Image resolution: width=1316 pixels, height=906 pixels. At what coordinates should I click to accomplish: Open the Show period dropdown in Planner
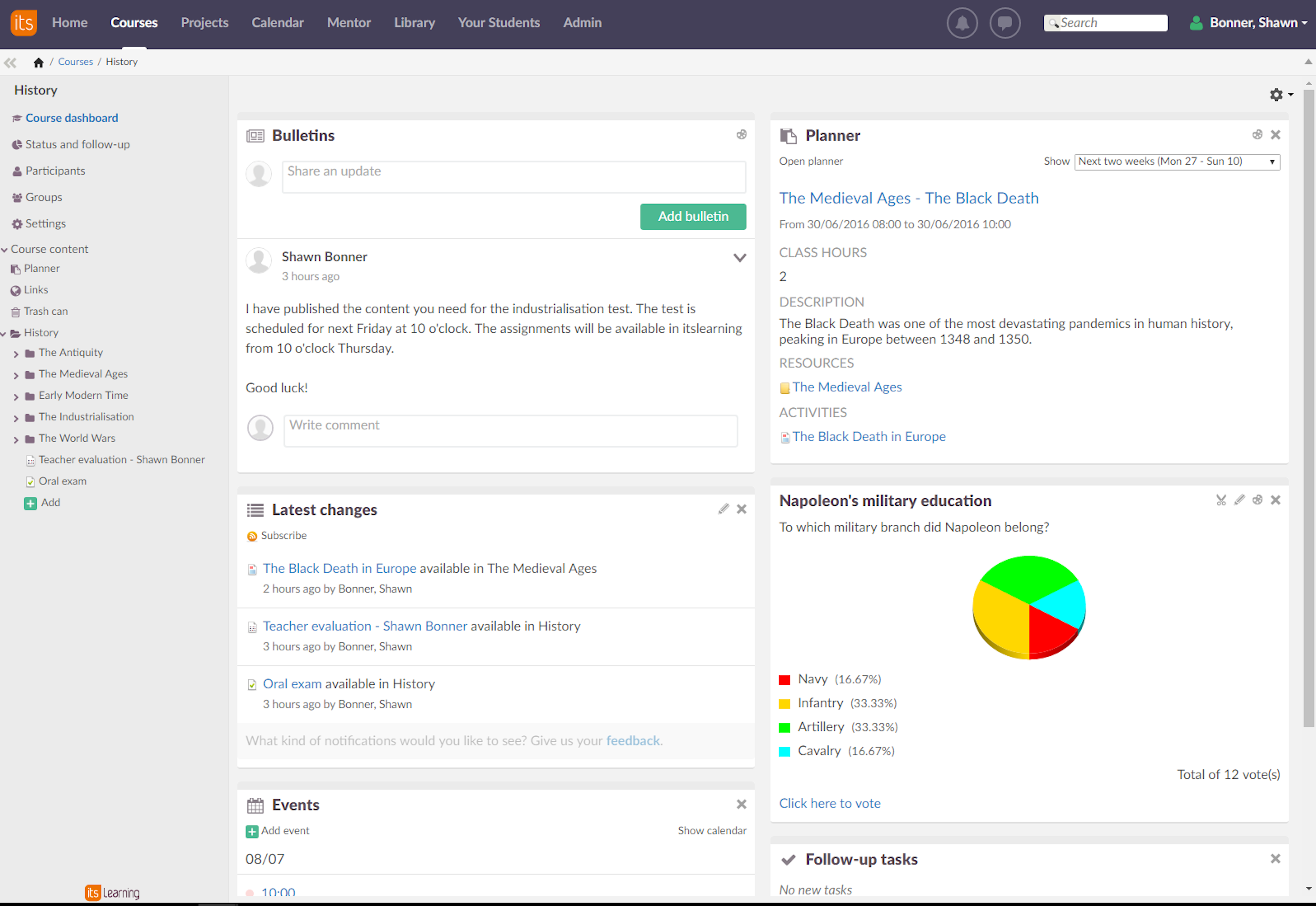pyautogui.click(x=1177, y=161)
